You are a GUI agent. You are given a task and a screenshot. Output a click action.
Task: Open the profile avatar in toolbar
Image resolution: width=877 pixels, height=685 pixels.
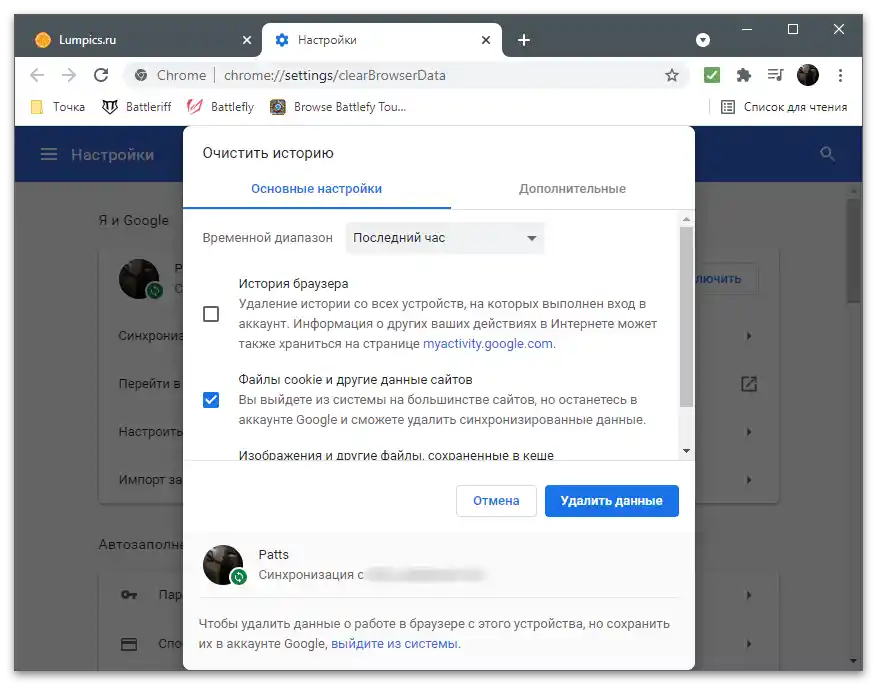click(x=808, y=75)
